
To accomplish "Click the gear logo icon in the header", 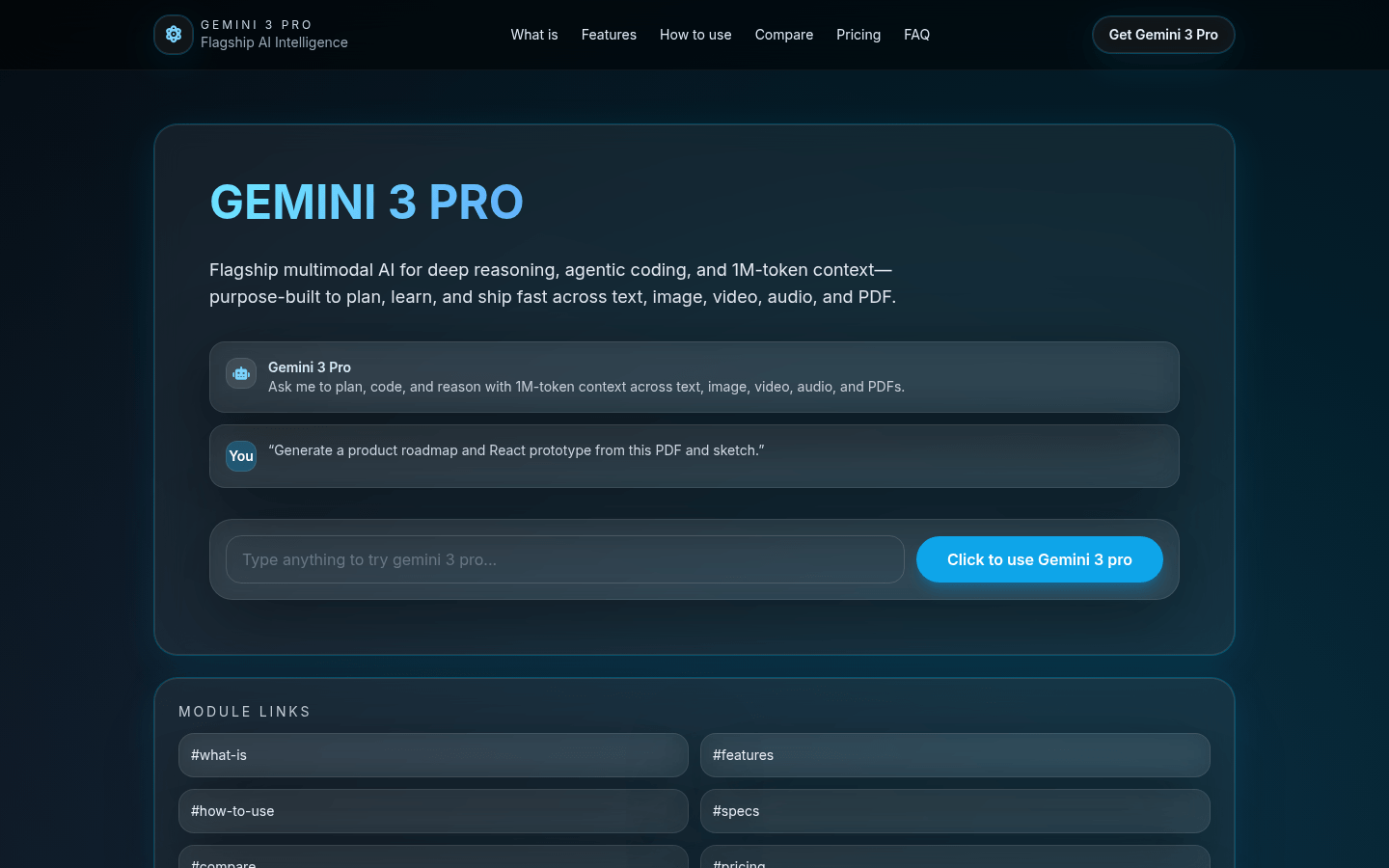I will [173, 34].
